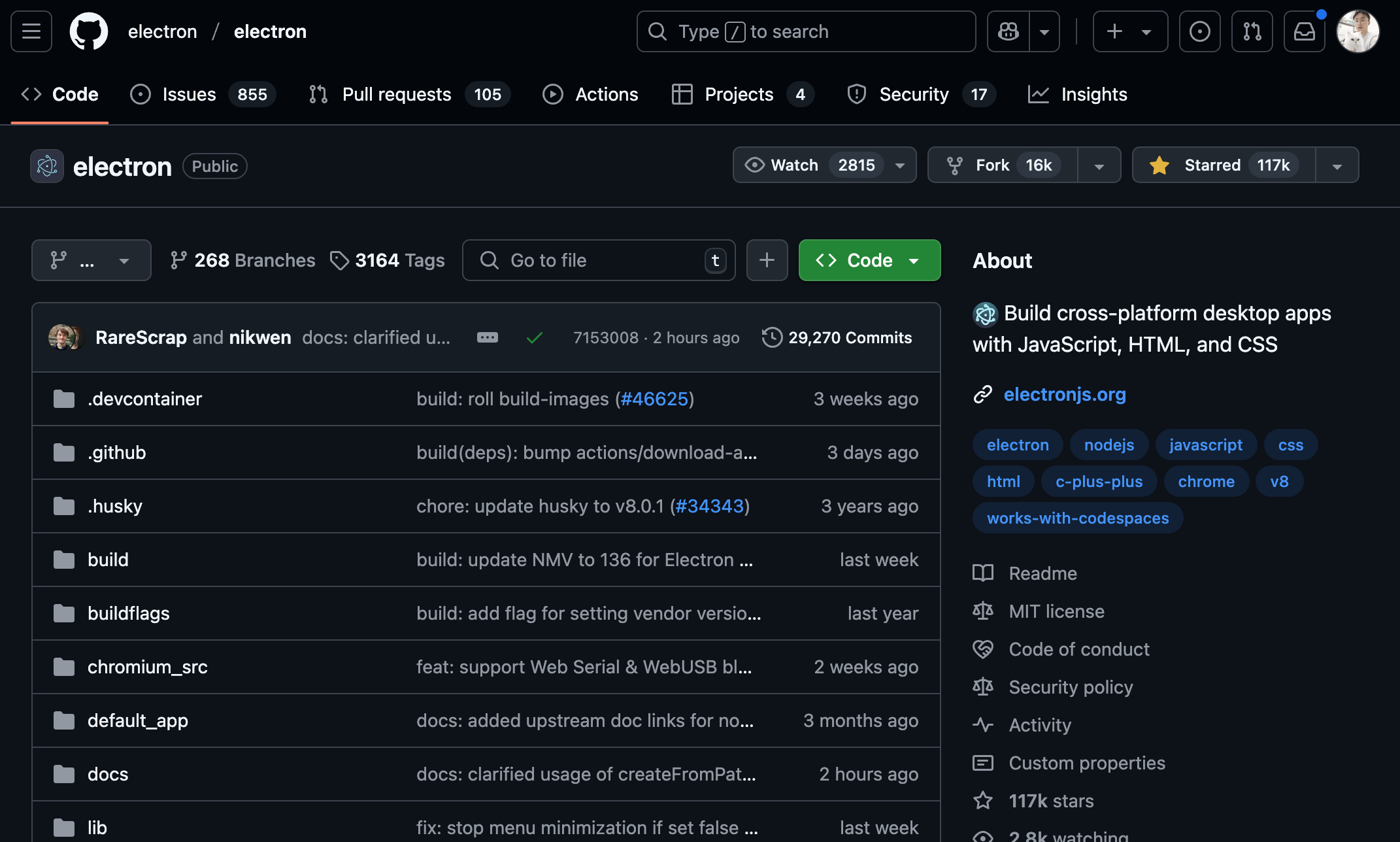The width and height of the screenshot is (1400, 842).
Task: Open the star lists dropdown arrow
Action: click(1337, 165)
